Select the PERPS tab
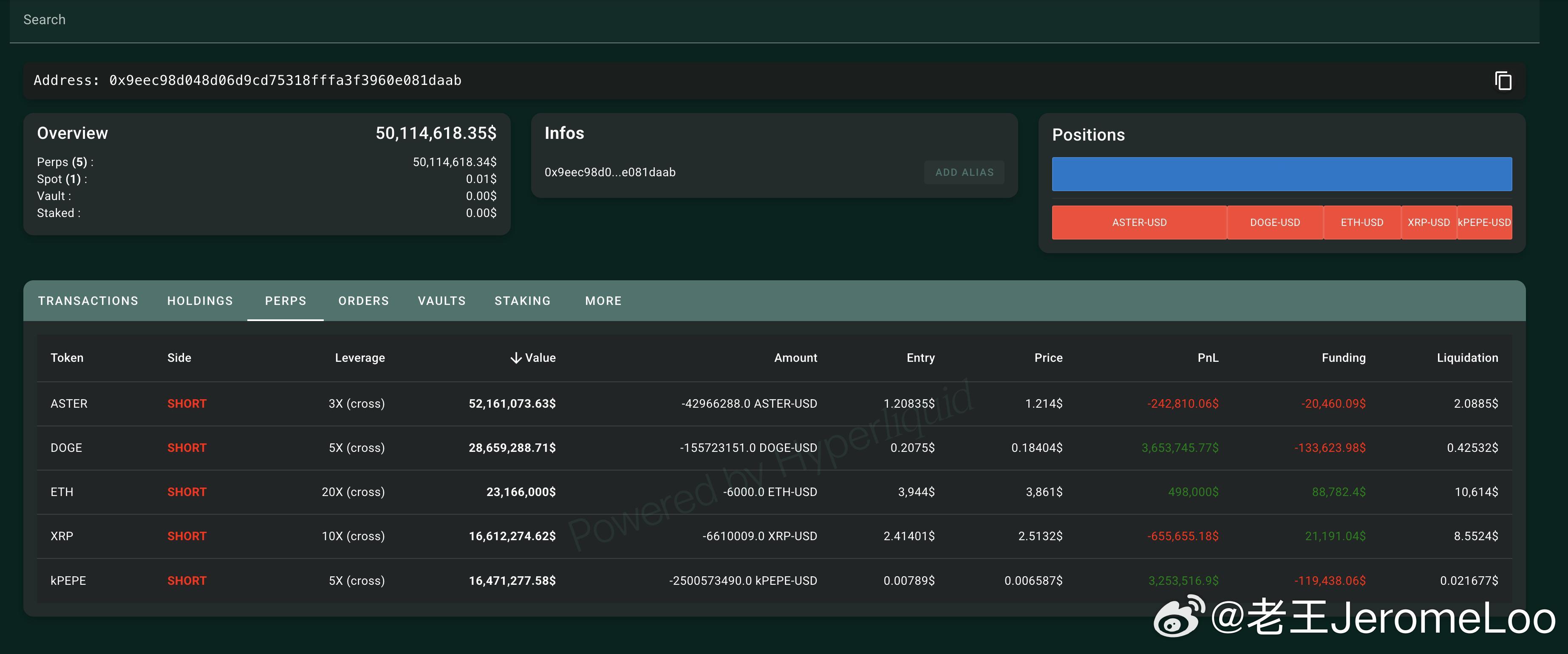Screen dimensions: 1568x654 click(x=286, y=301)
